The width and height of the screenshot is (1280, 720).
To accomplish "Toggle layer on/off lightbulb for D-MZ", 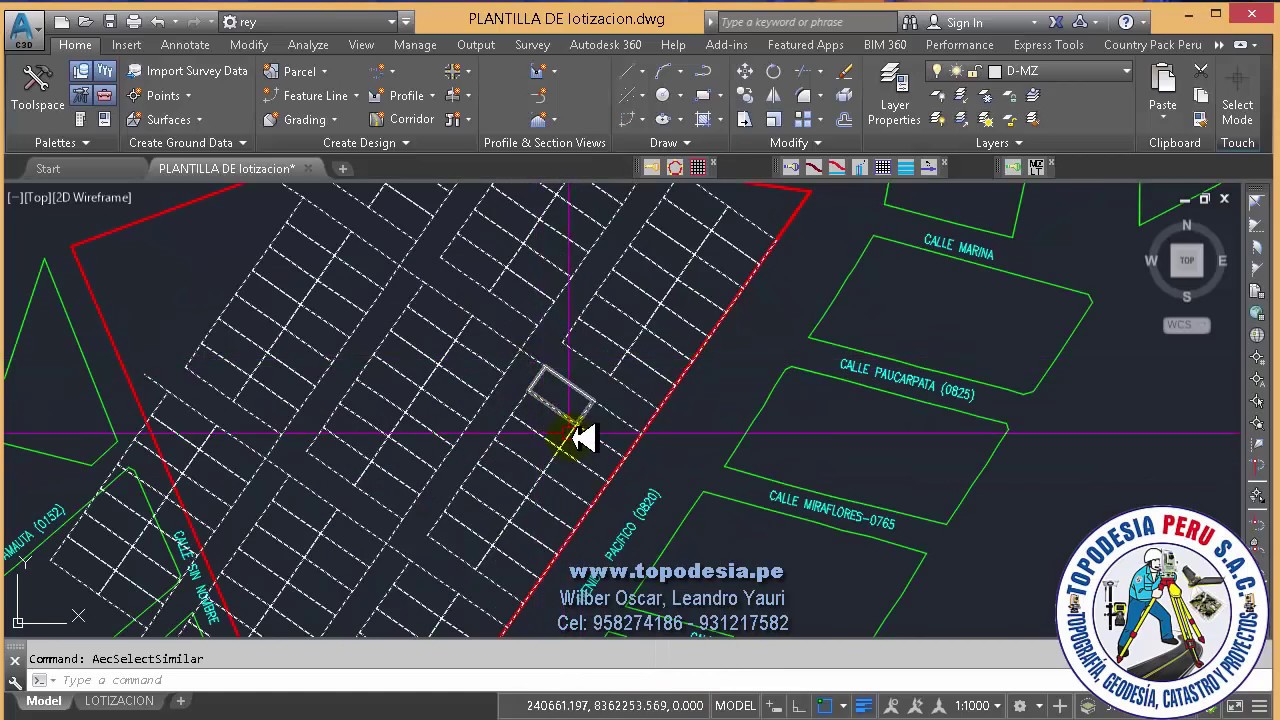I will (x=937, y=71).
